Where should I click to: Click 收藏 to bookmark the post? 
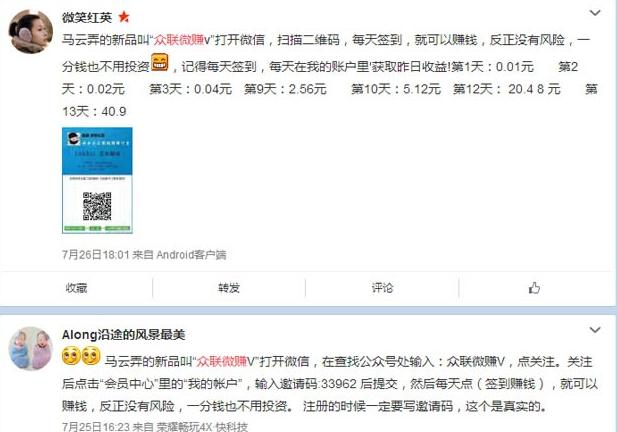point(76,288)
